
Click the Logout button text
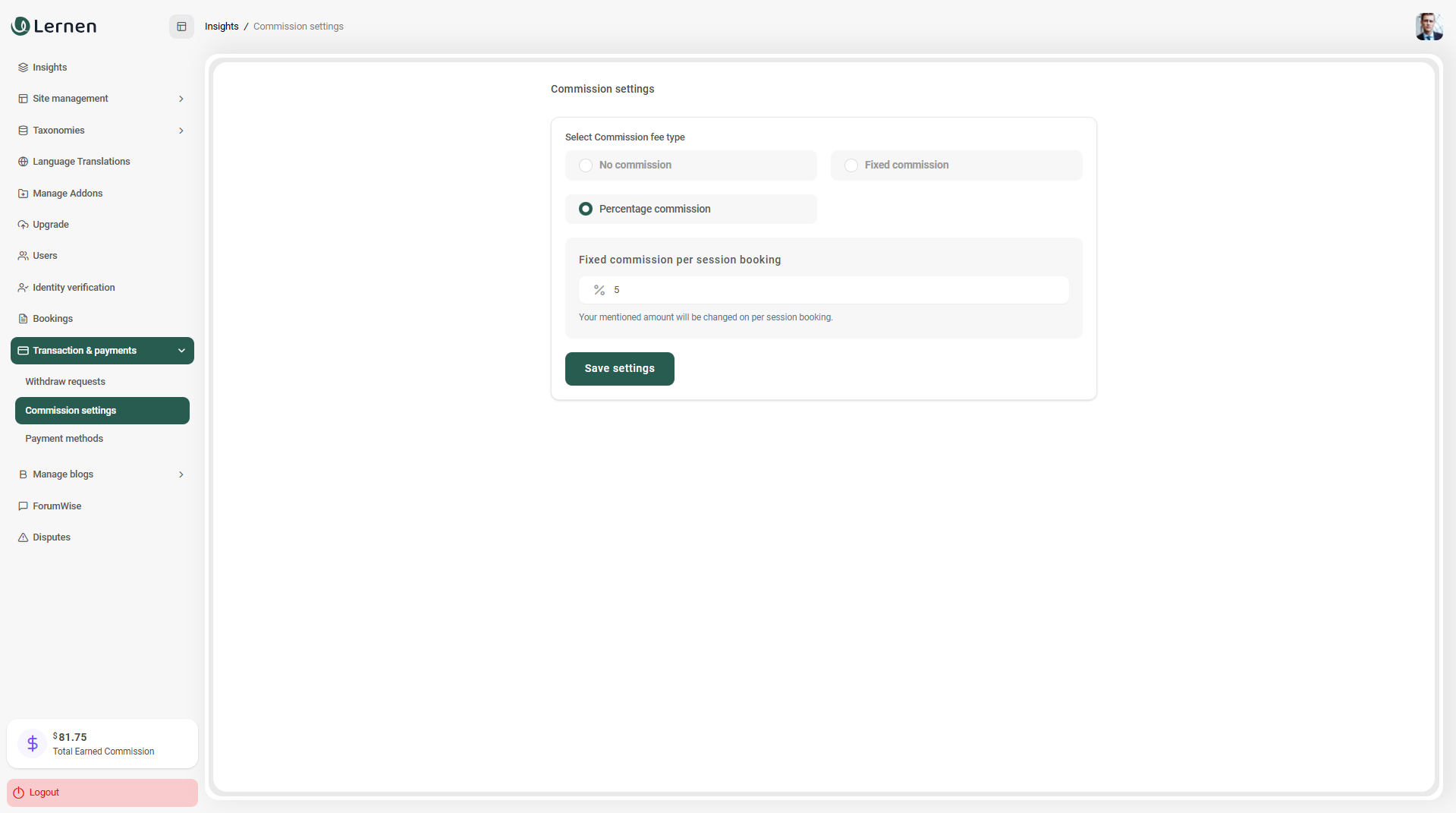(x=44, y=793)
